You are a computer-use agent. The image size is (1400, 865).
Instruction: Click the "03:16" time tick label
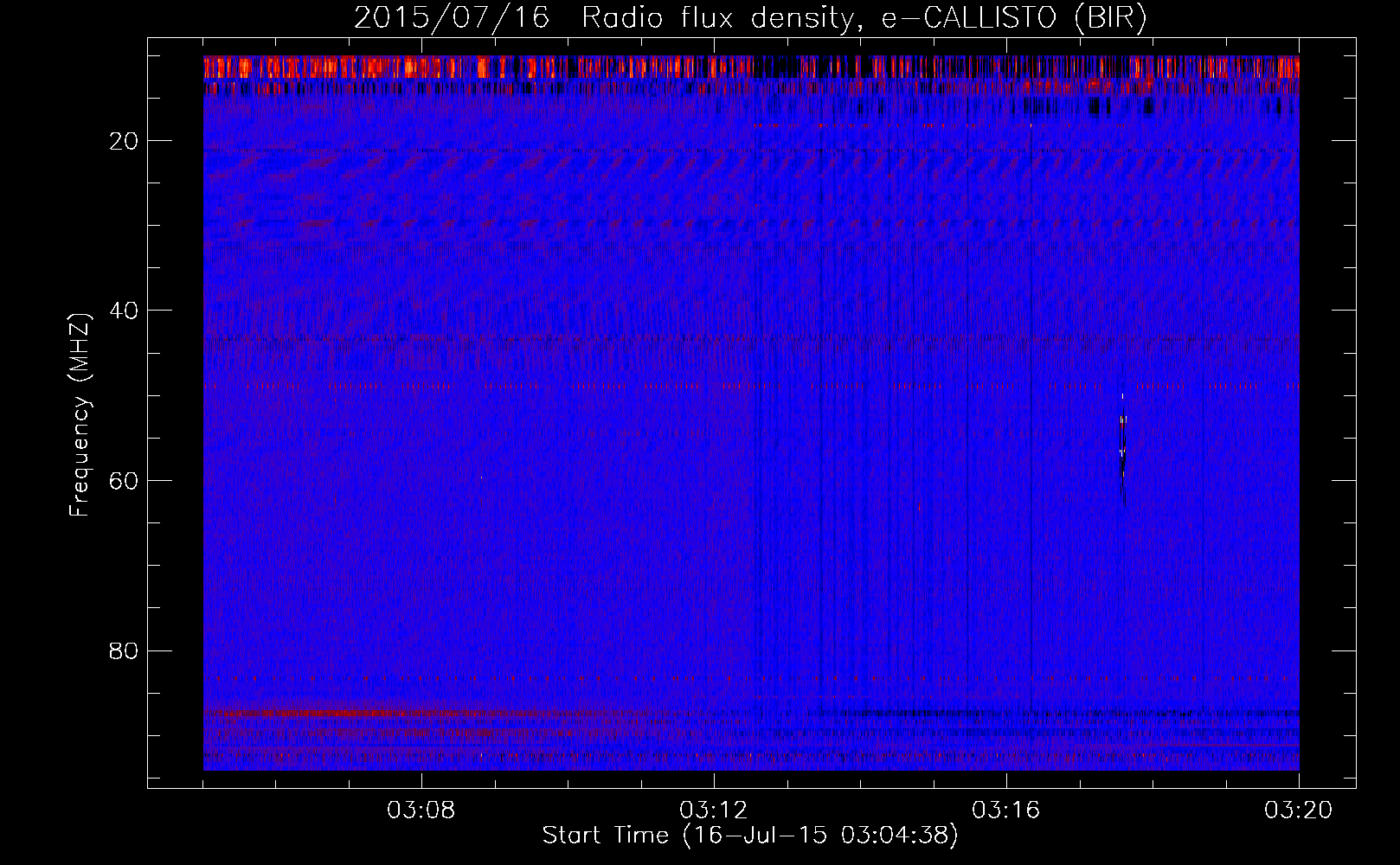tap(1006, 811)
